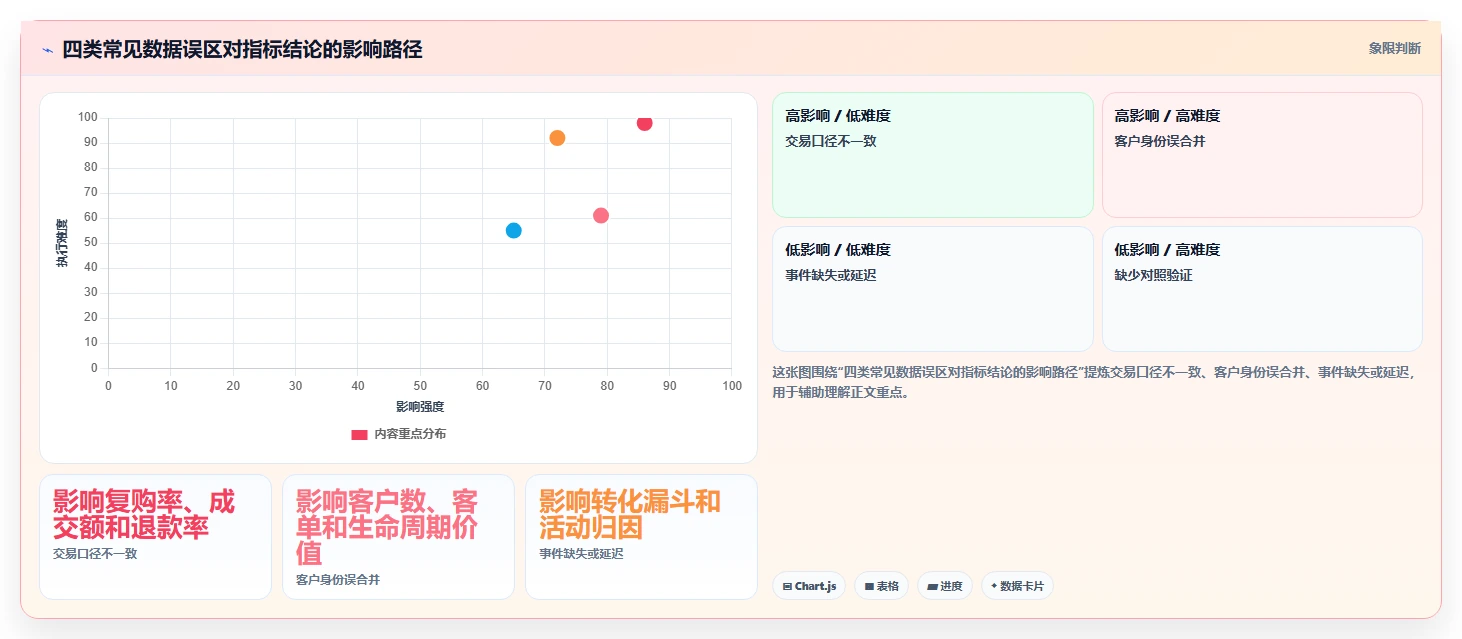Click 事件缺失或延迟 caption under orange headline

[x=581, y=553]
